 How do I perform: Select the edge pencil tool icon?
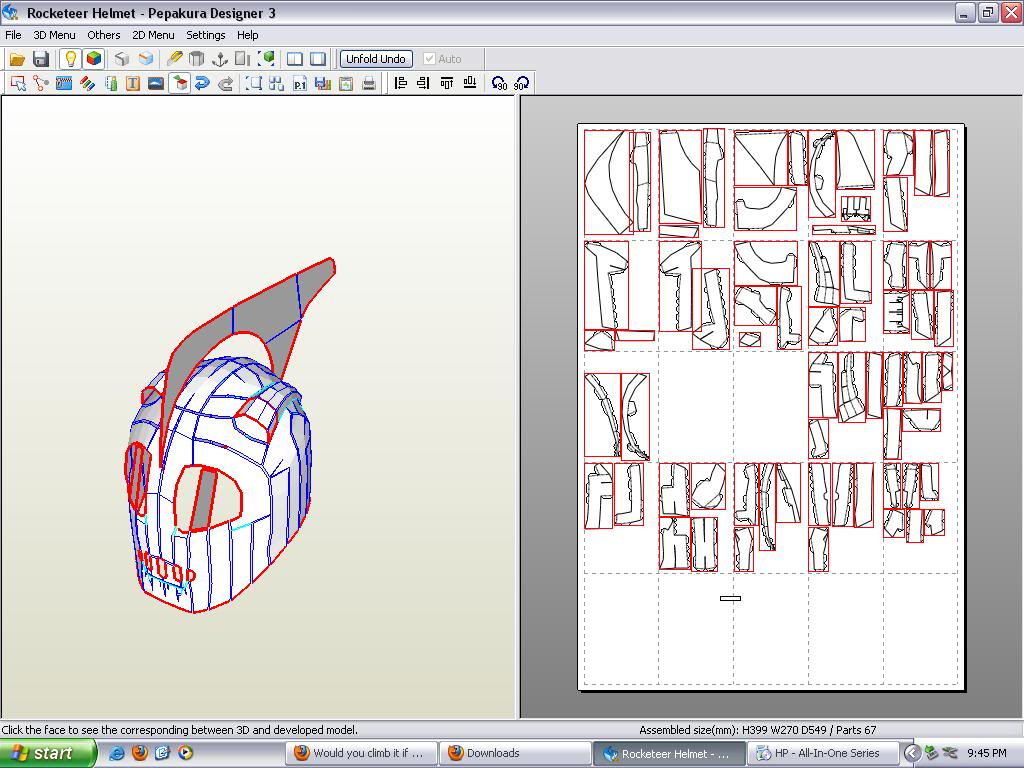[174, 59]
